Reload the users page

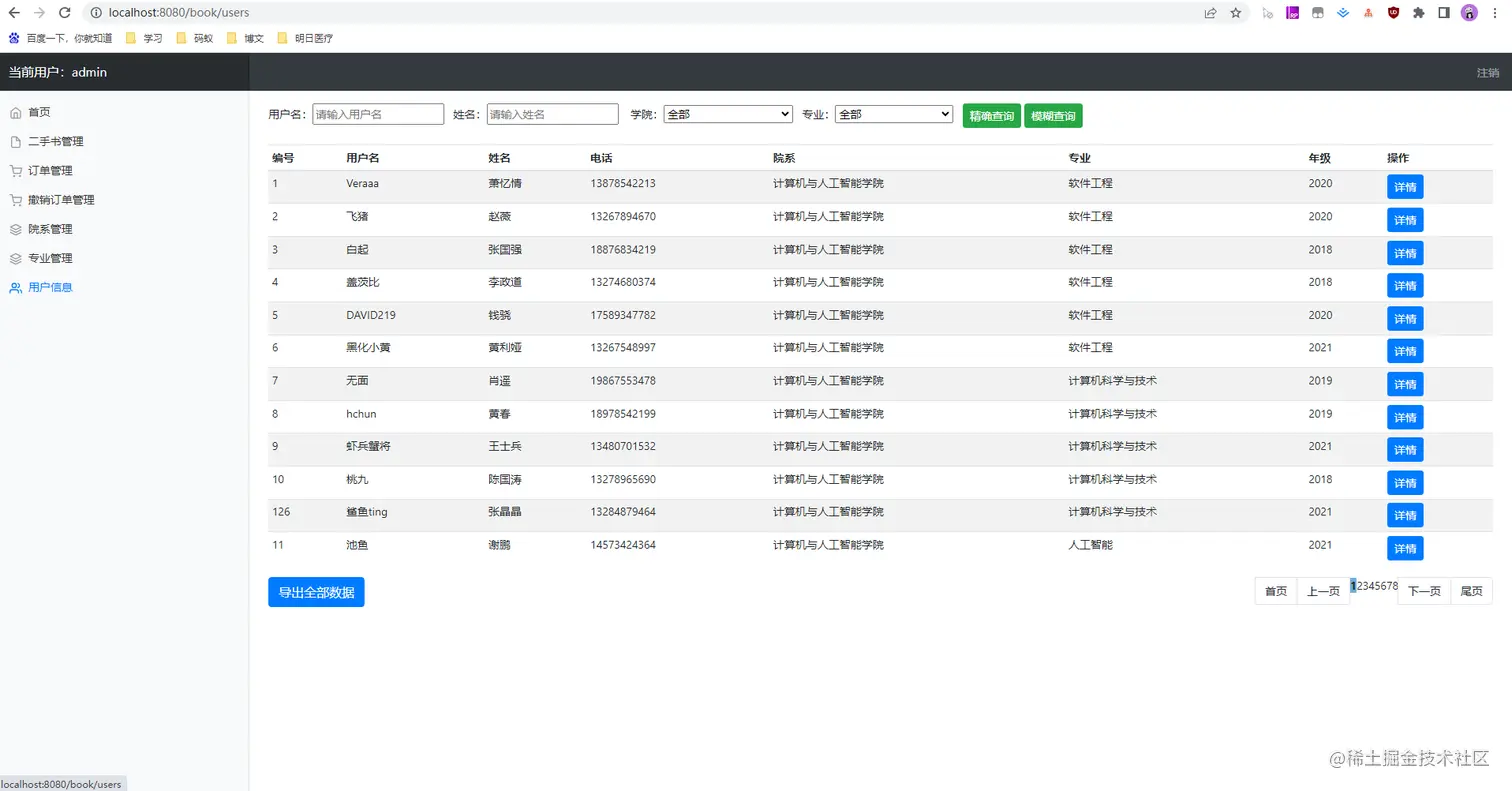tap(65, 13)
